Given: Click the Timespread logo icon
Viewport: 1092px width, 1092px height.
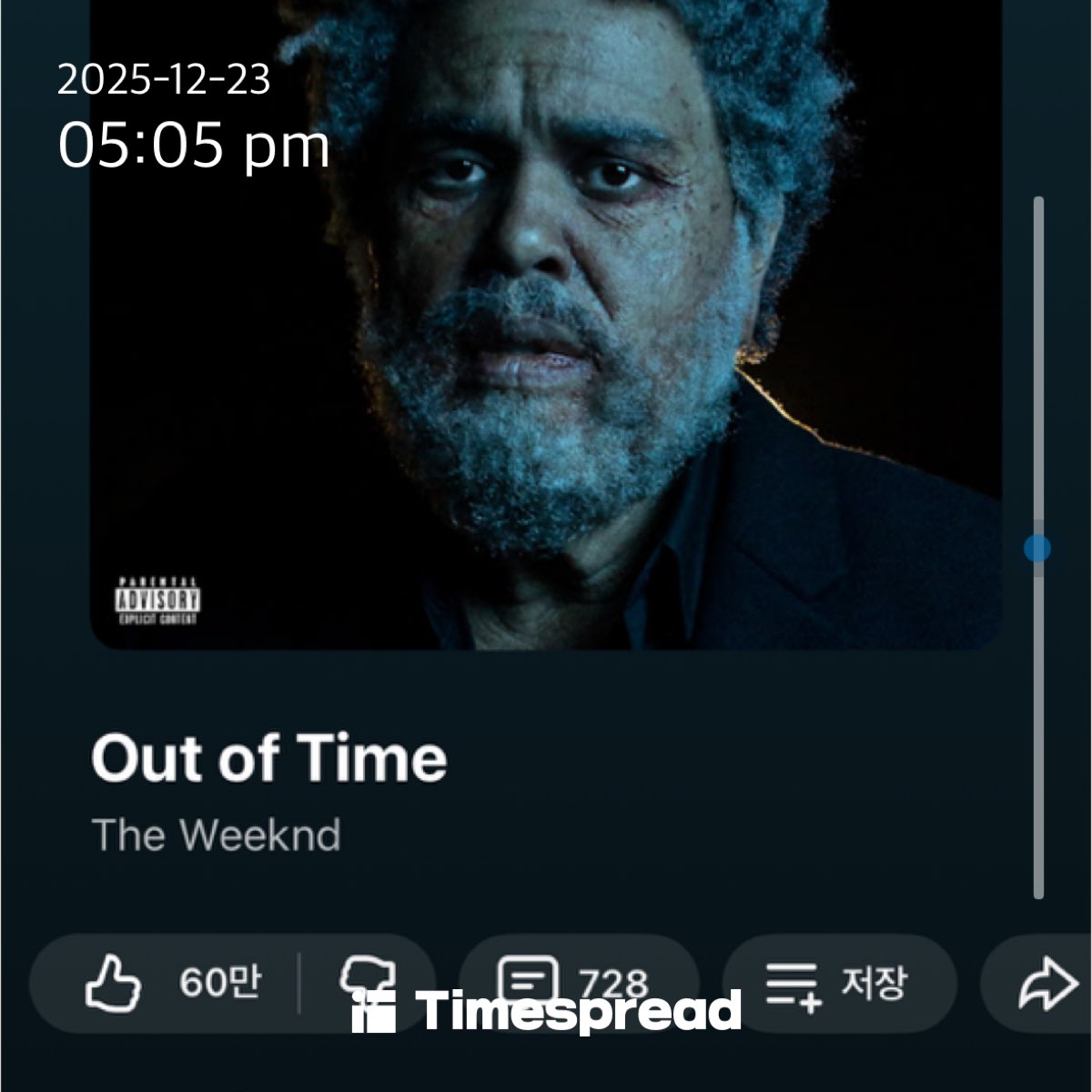Looking at the screenshot, I should pos(374,1012).
